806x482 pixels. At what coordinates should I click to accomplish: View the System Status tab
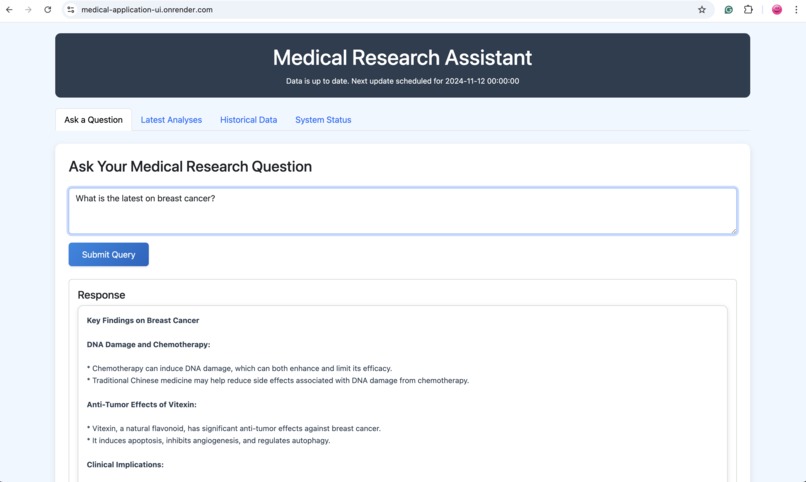pos(323,120)
